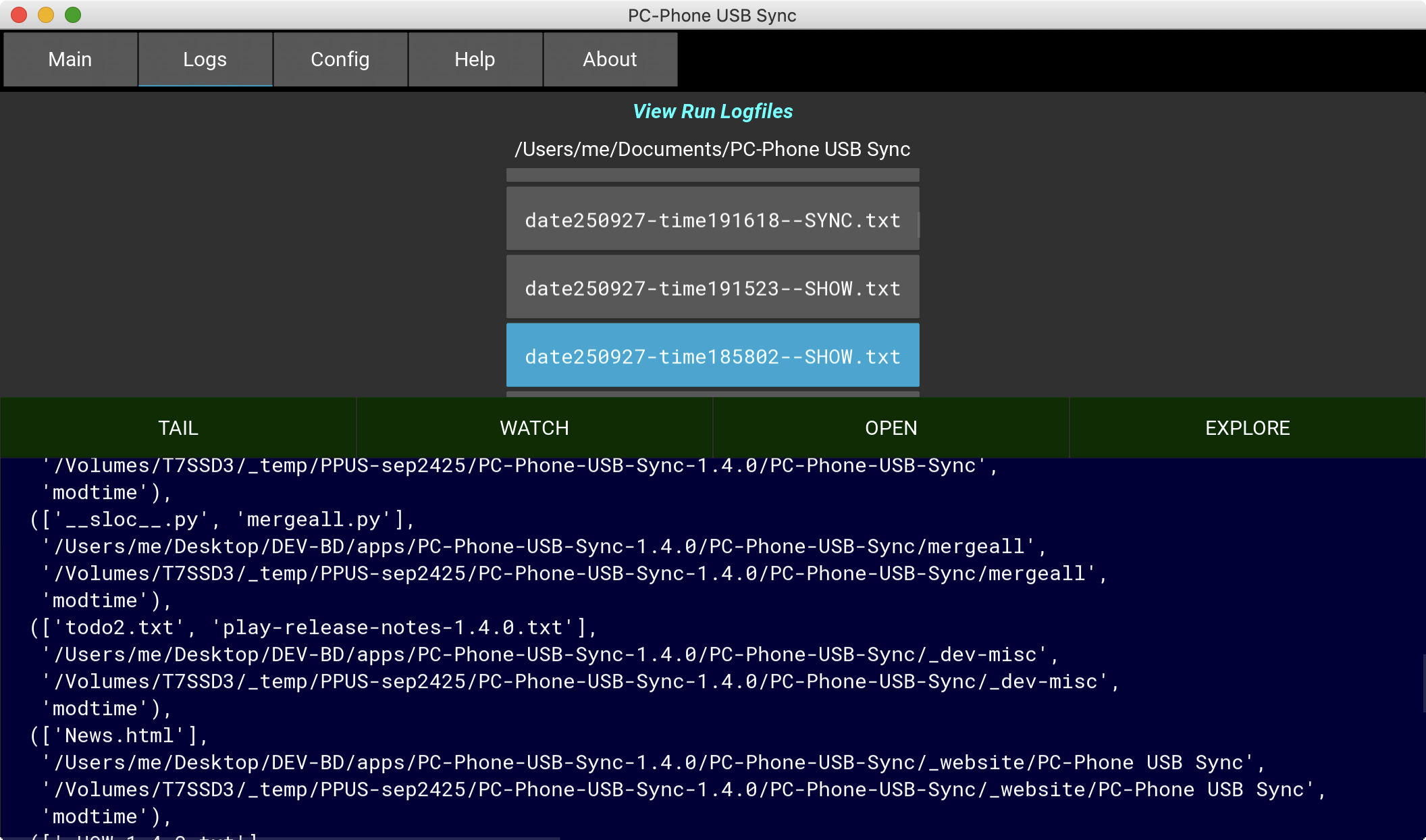The image size is (1426, 840).
Task: Click the green zoom window button
Action: [73, 15]
